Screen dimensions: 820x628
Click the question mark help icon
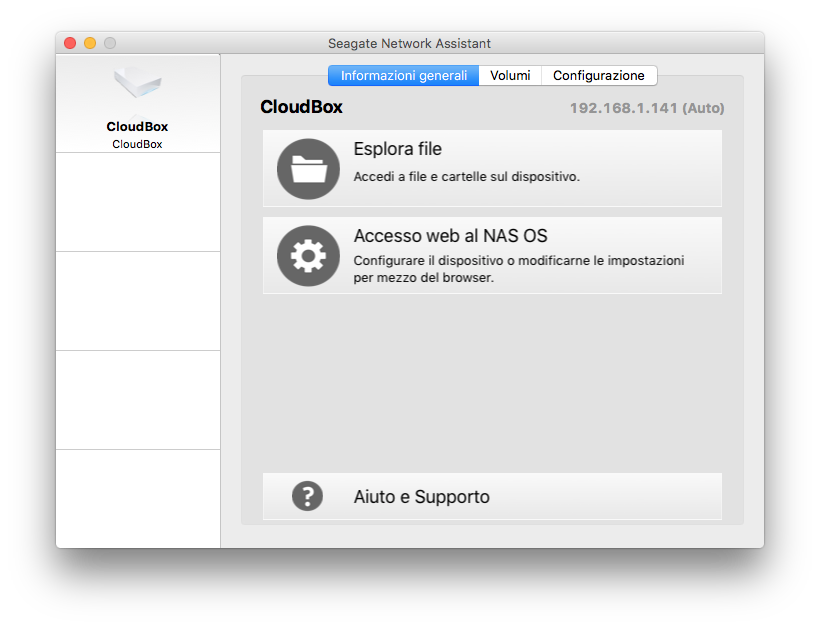[x=308, y=496]
